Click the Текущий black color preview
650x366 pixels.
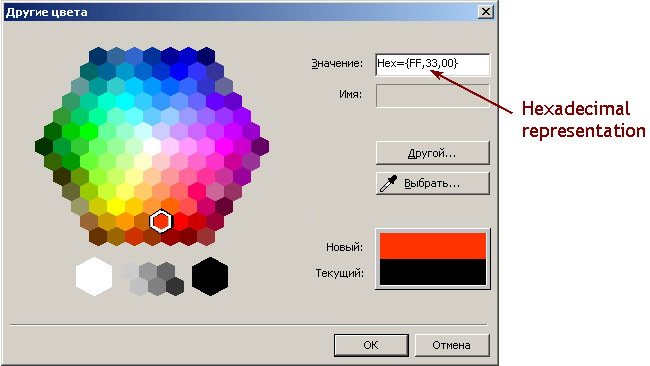pos(433,272)
